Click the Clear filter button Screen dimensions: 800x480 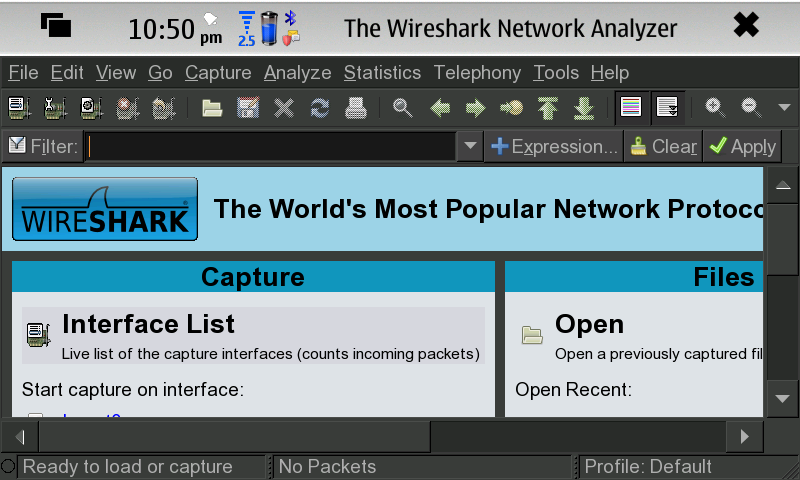point(663,146)
